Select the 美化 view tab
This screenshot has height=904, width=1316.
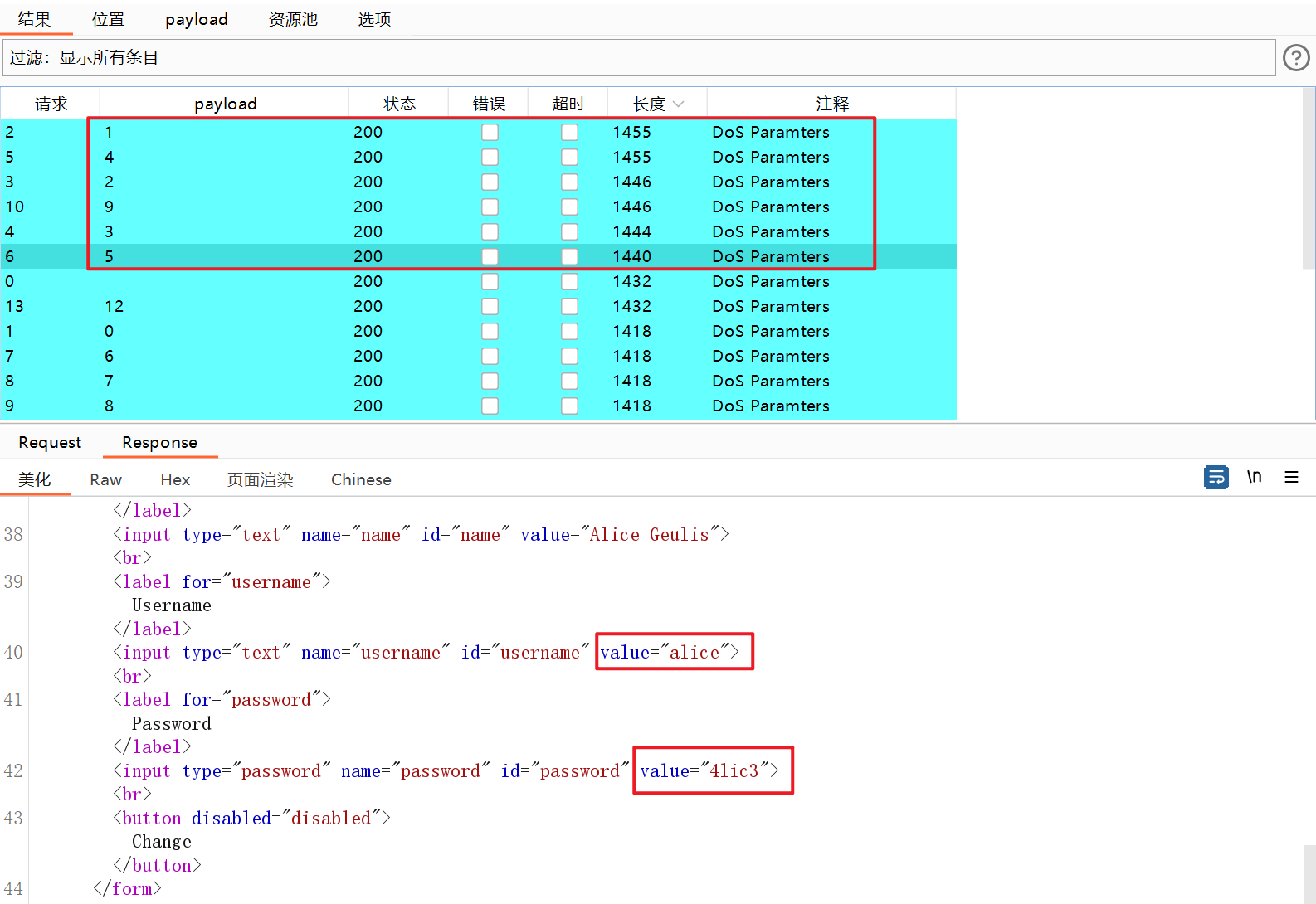(x=35, y=479)
